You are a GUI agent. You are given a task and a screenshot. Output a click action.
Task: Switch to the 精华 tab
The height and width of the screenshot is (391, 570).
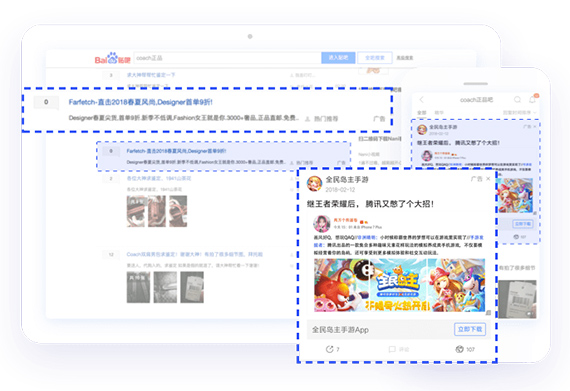click(439, 113)
